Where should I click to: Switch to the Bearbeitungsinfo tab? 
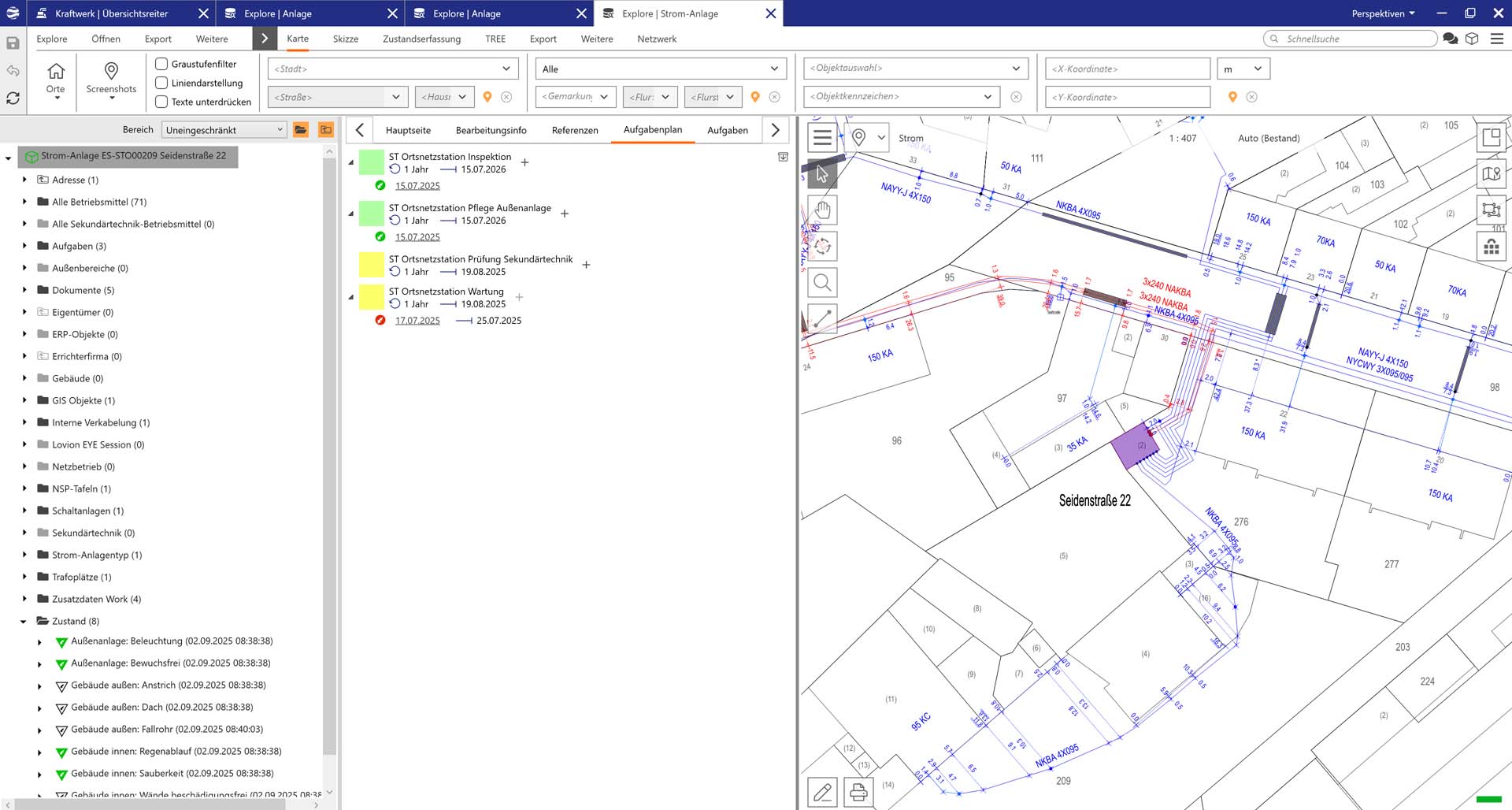[491, 130]
